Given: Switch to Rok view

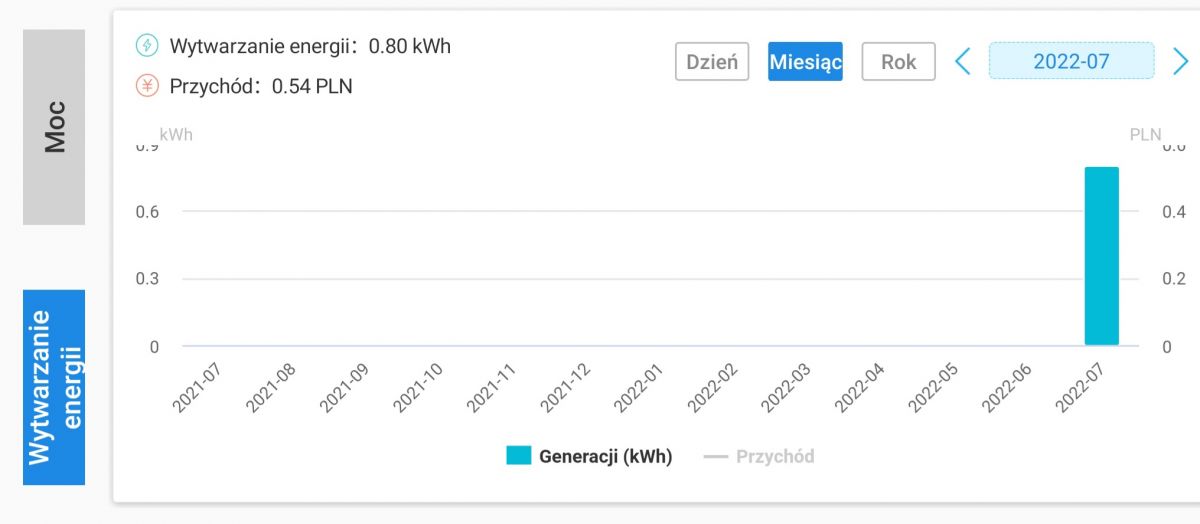Looking at the screenshot, I should pos(898,62).
